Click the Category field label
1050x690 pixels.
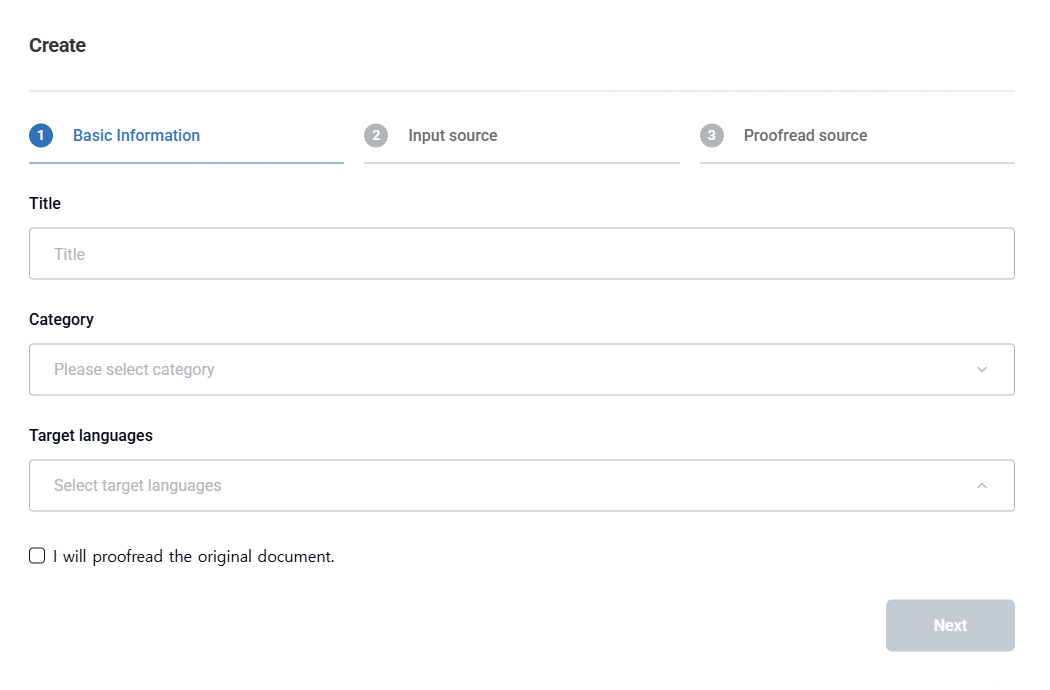[61, 320]
